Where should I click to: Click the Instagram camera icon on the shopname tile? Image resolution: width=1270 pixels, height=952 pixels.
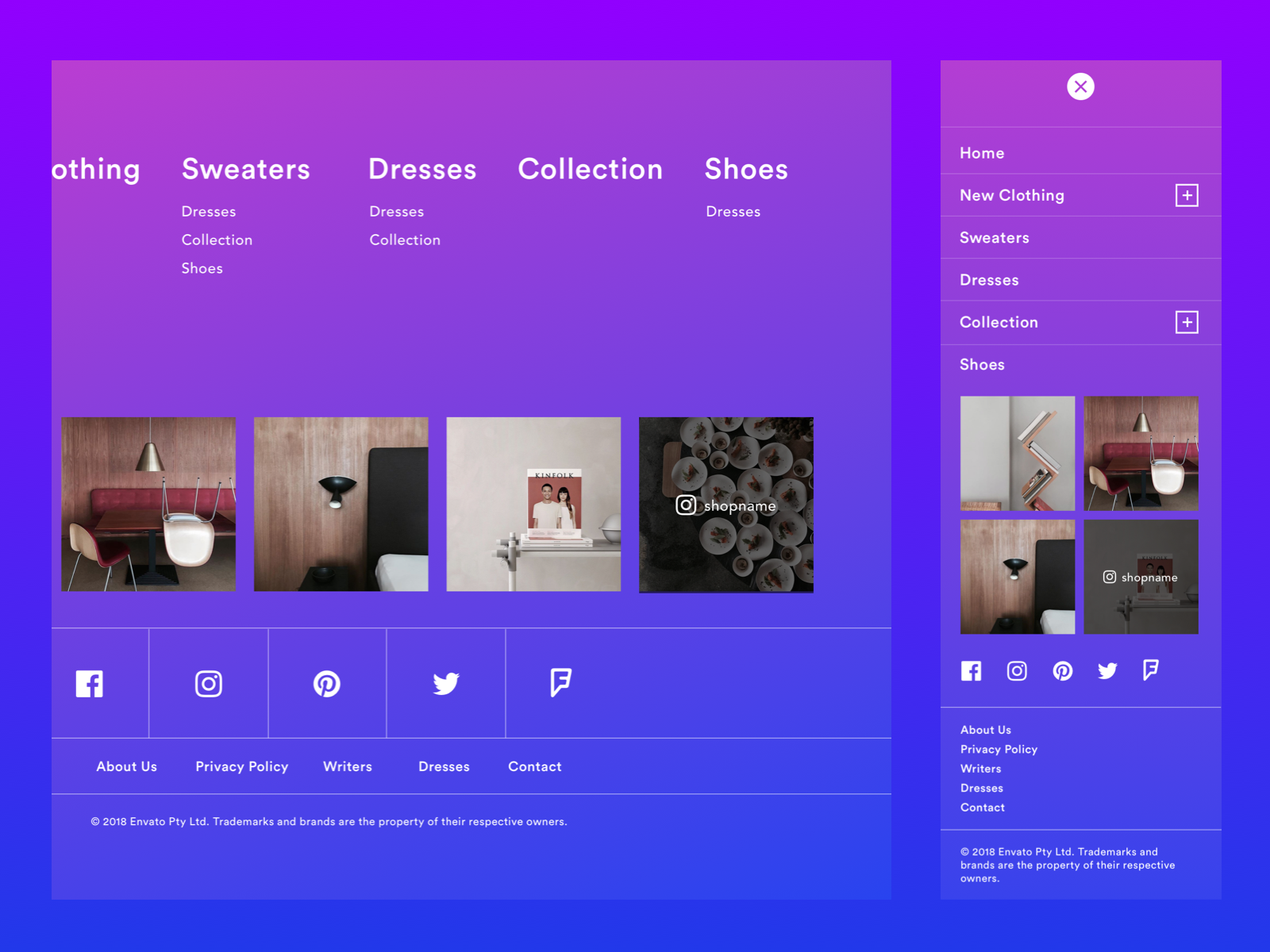[x=686, y=505]
